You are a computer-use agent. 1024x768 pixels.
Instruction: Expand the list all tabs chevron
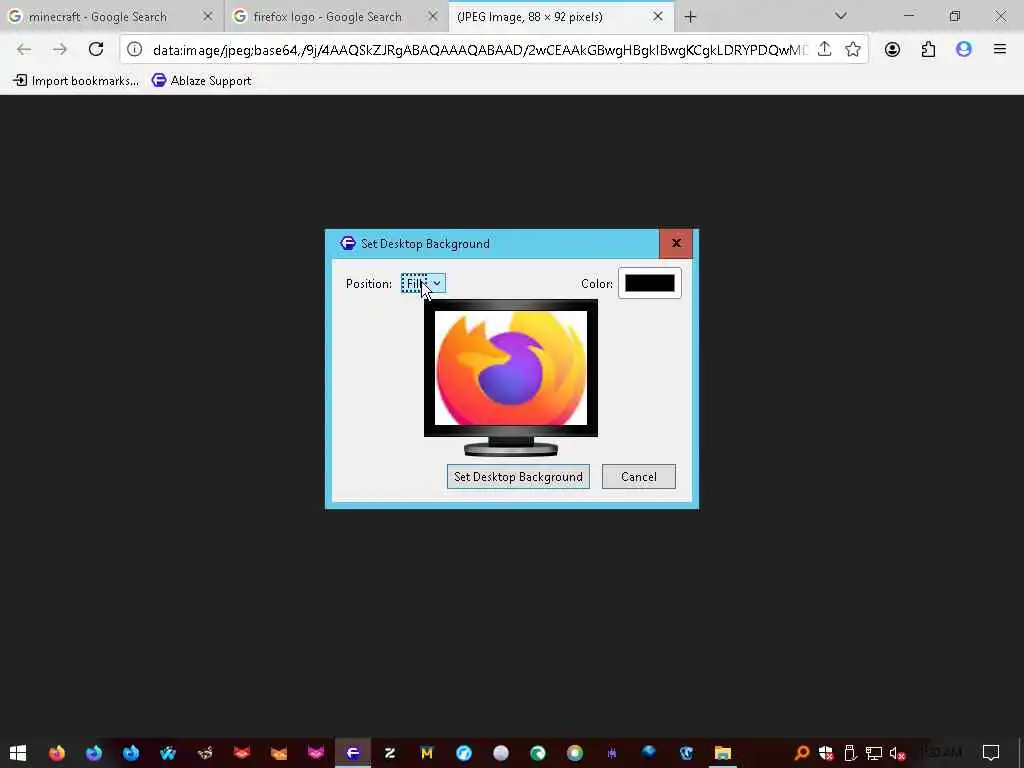(x=840, y=16)
